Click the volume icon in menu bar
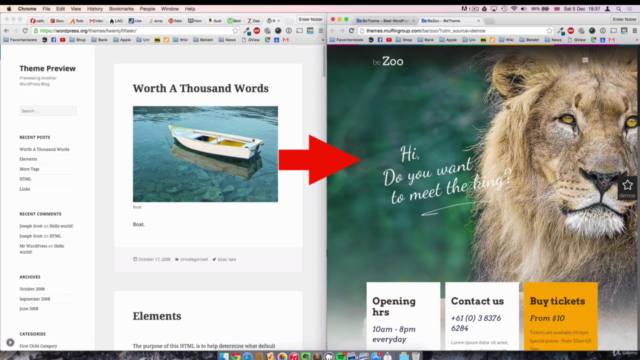Viewport: 640px width, 360px height. coord(524,9)
